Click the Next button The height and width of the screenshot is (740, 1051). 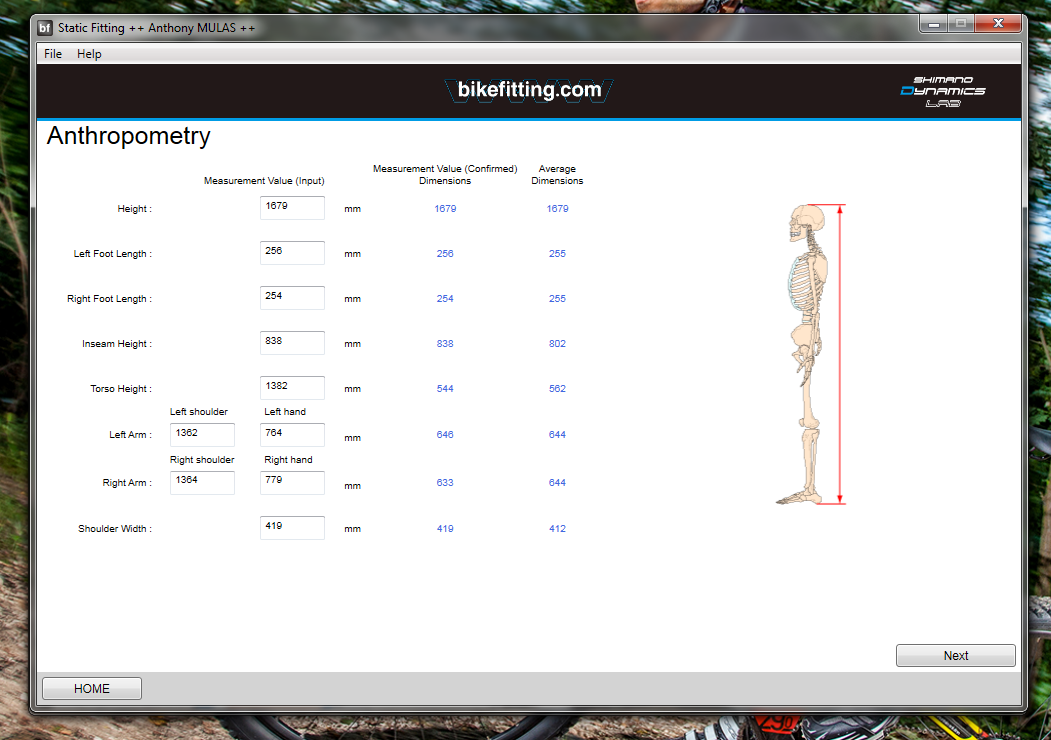coord(955,656)
